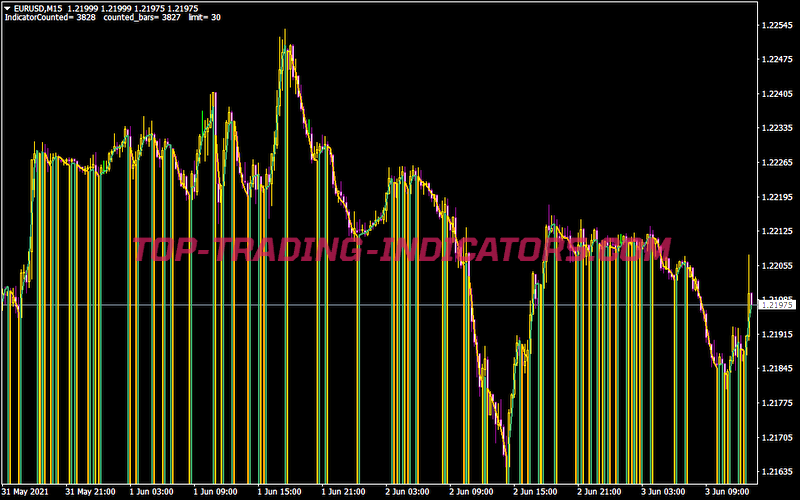Select the 1.21635 bottom price label
The image size is (800, 500).
point(777,472)
